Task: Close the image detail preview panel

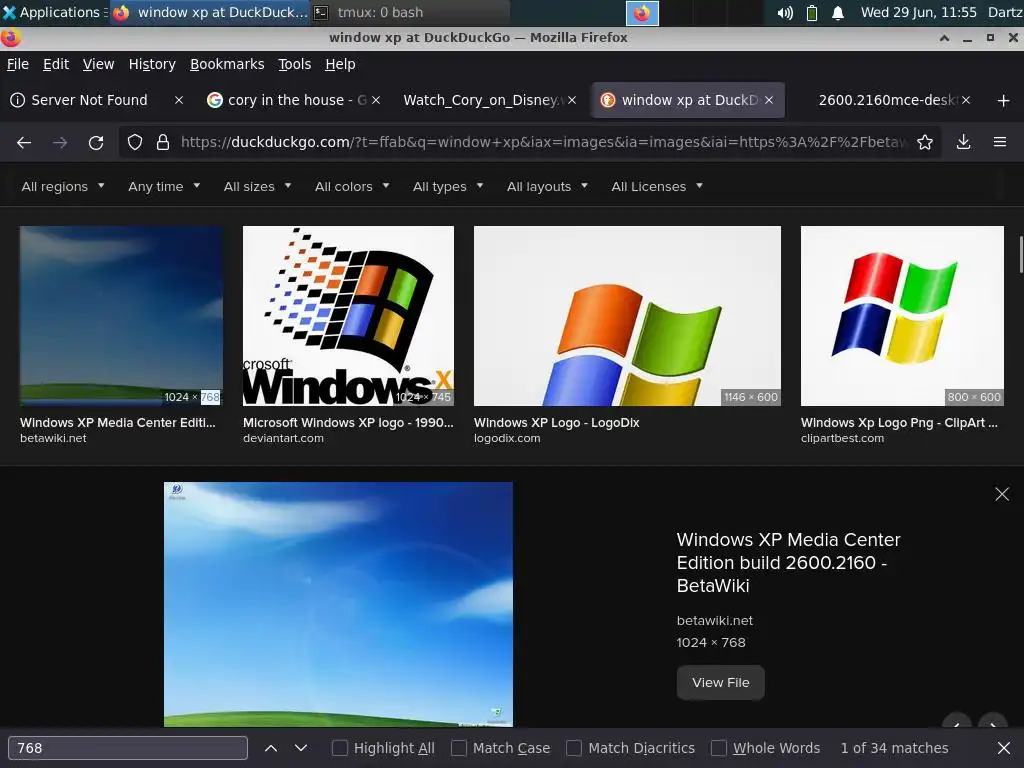Action: 1002,494
